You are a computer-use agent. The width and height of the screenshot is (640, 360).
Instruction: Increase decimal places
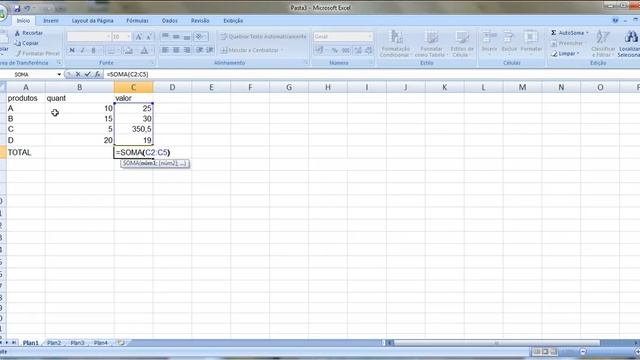pyautogui.click(x=358, y=50)
